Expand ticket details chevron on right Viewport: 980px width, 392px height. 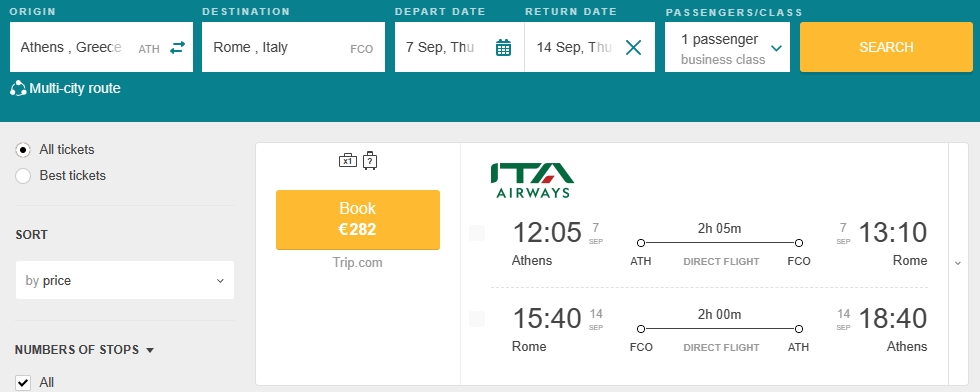tap(958, 263)
